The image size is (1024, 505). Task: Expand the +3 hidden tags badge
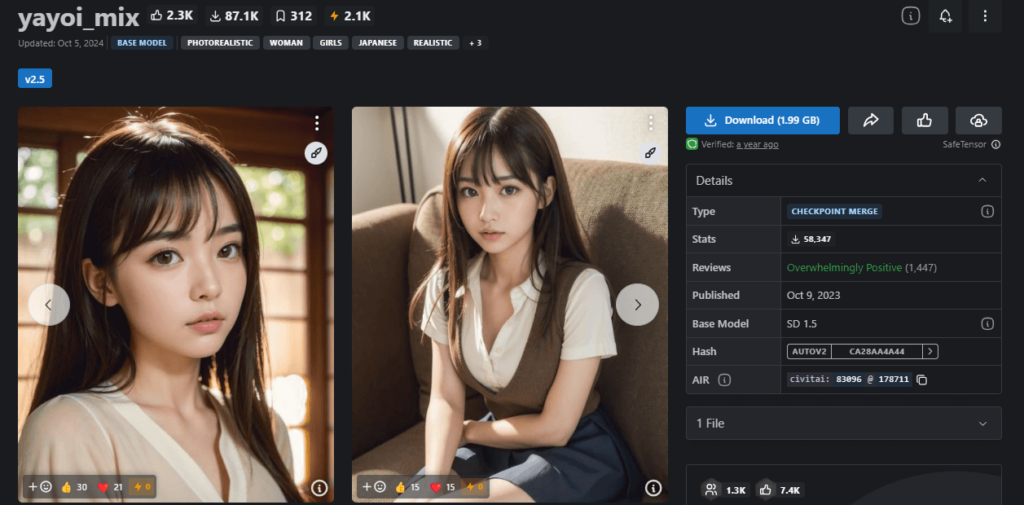(x=475, y=43)
